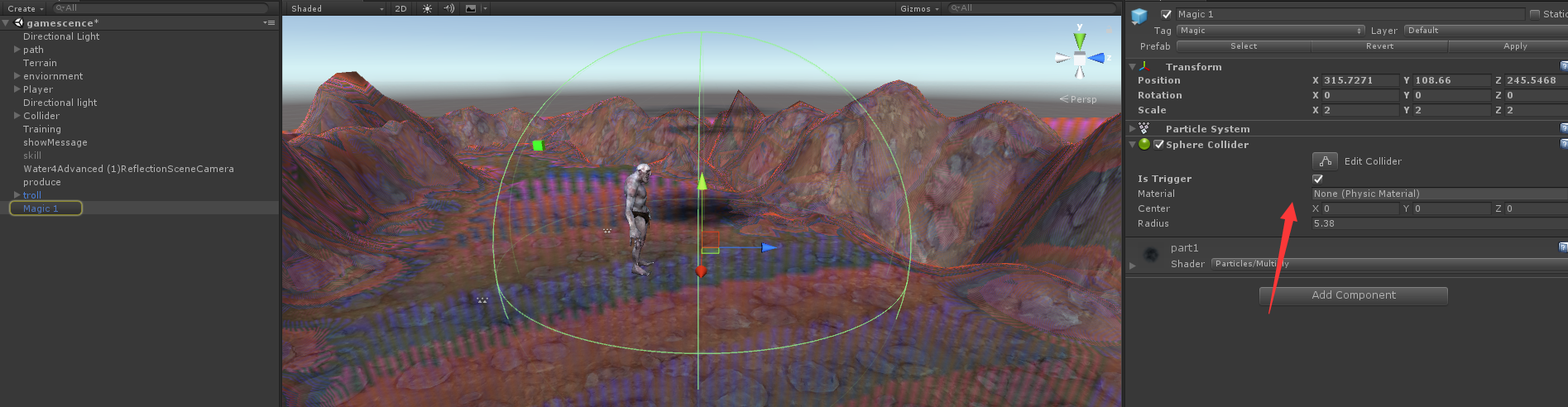
Task: Toggle the Is Trigger checkbox
Action: 1318,179
